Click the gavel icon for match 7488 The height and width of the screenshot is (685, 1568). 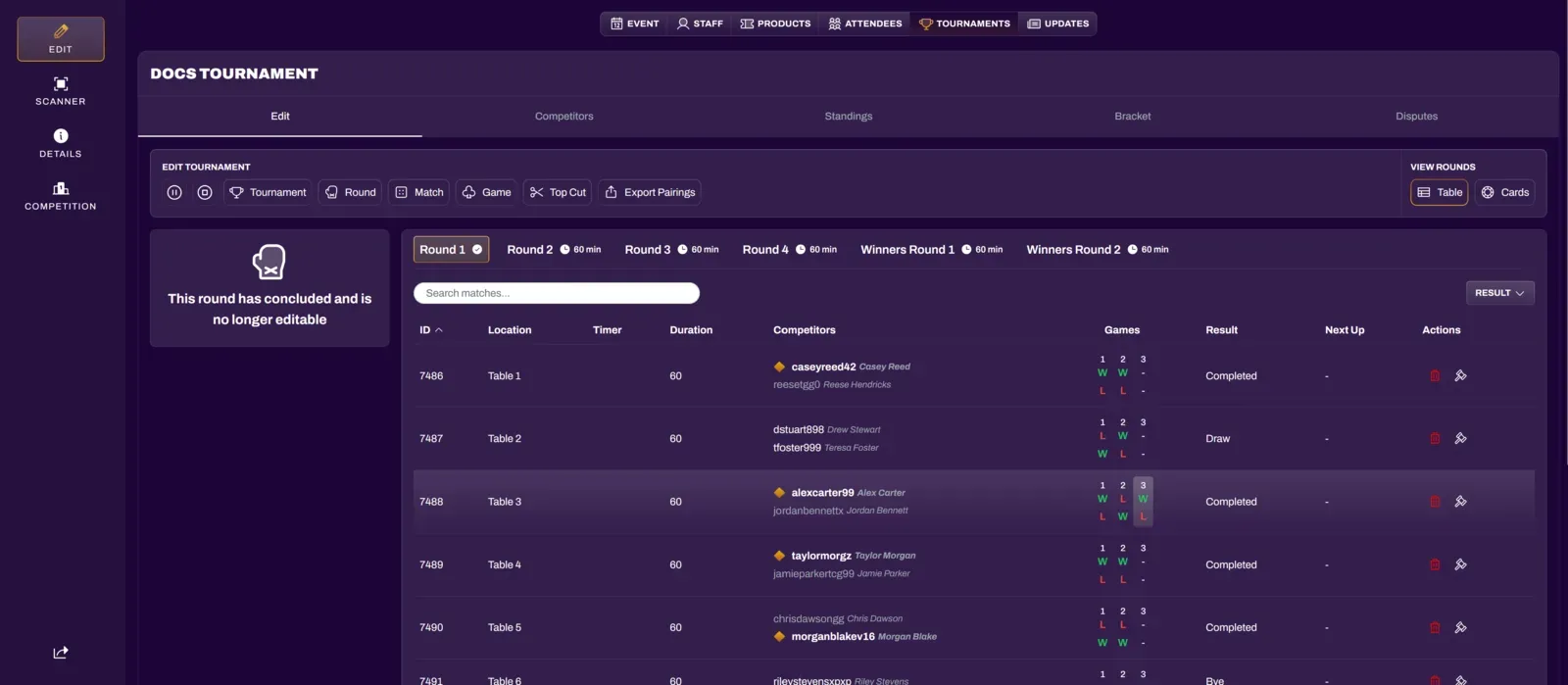(1460, 502)
